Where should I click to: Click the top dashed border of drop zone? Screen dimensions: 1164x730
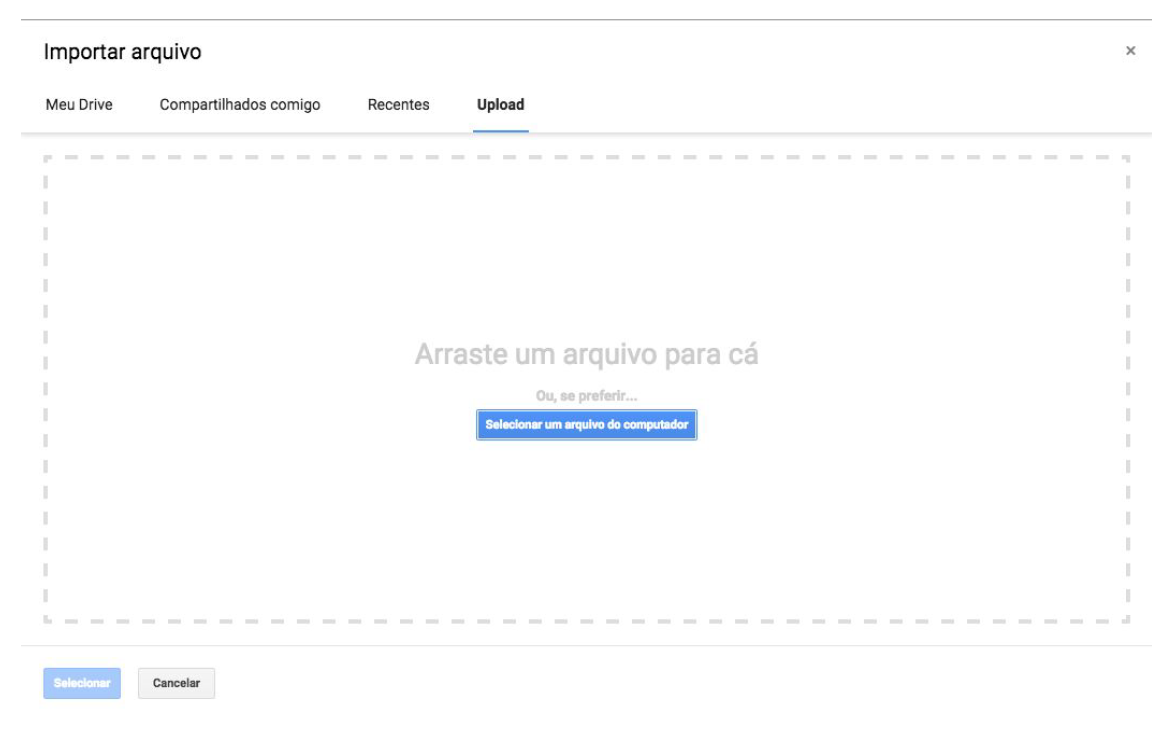click(586, 157)
